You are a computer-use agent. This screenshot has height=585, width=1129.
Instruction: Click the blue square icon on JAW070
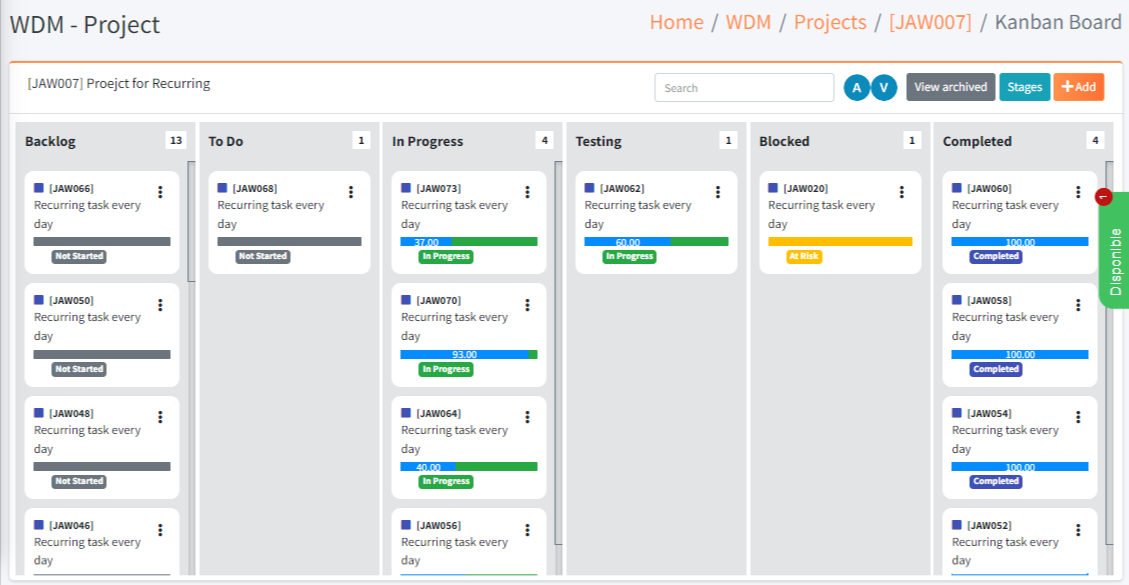click(x=406, y=300)
